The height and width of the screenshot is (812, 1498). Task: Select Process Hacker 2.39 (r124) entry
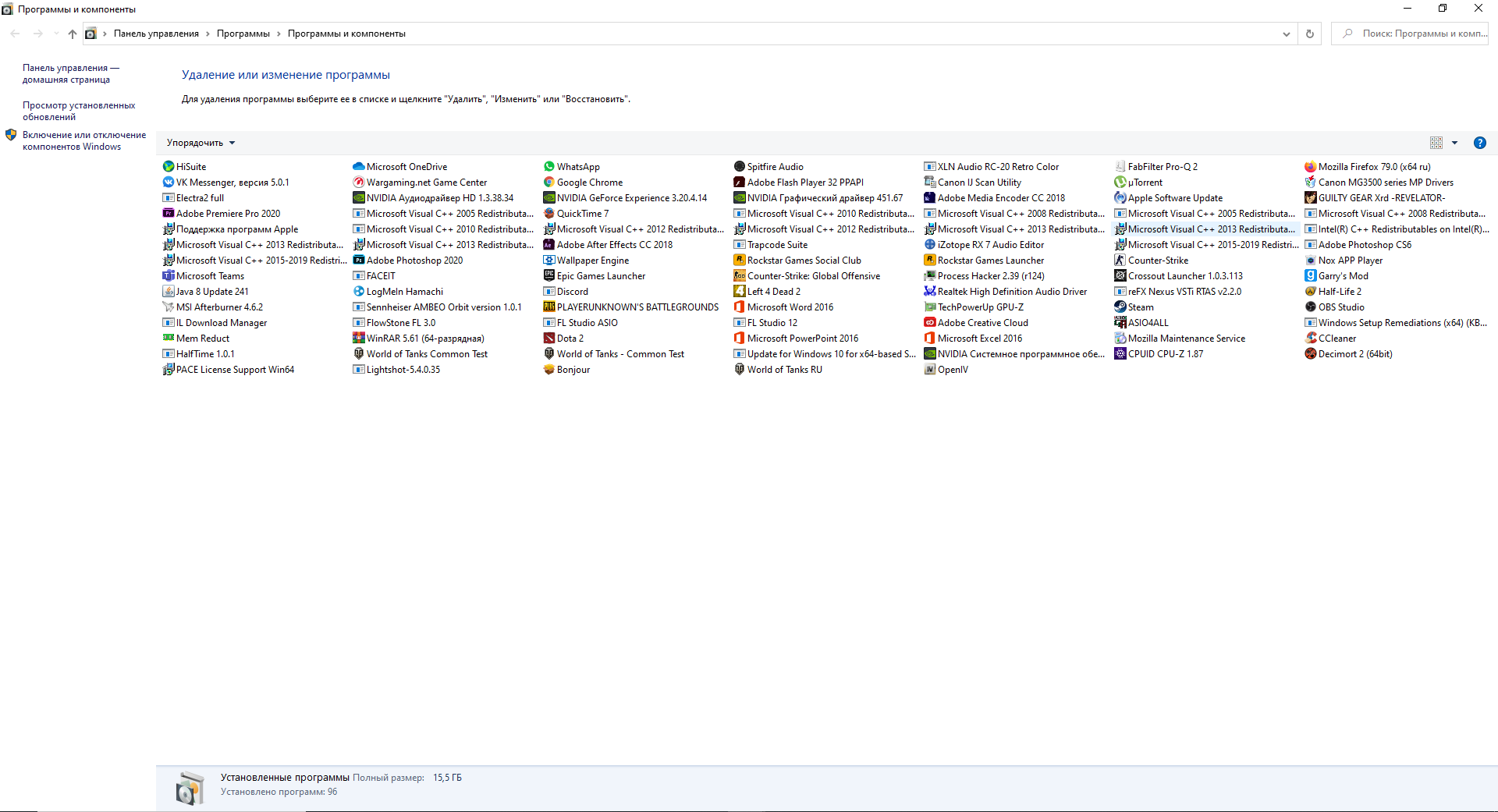pyautogui.click(x=984, y=275)
